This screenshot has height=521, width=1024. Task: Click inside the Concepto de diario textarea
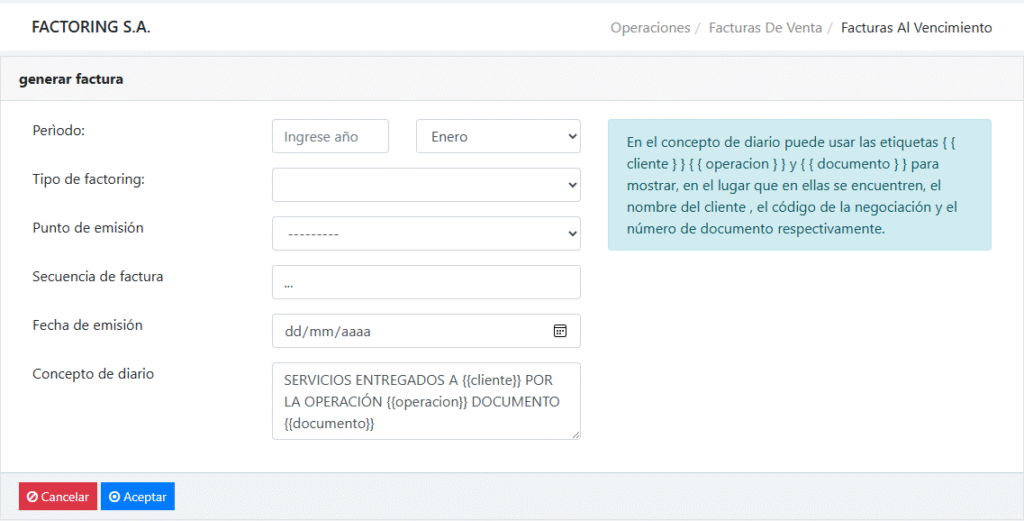[426, 401]
